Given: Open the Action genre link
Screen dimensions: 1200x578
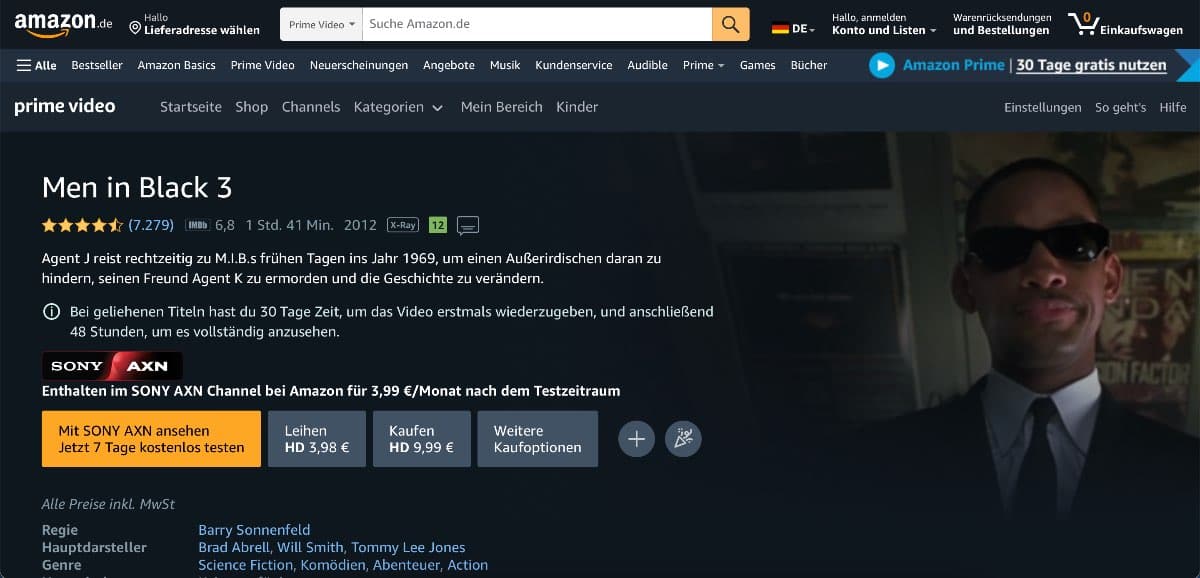Looking at the screenshot, I should click(468, 565).
